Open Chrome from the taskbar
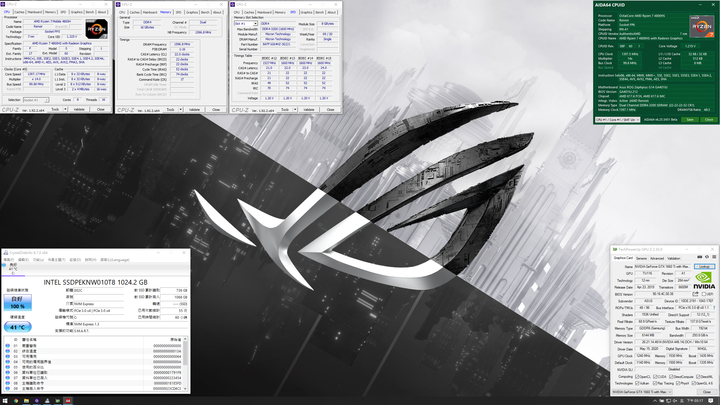The height and width of the screenshot is (405, 720). (x=16, y=401)
